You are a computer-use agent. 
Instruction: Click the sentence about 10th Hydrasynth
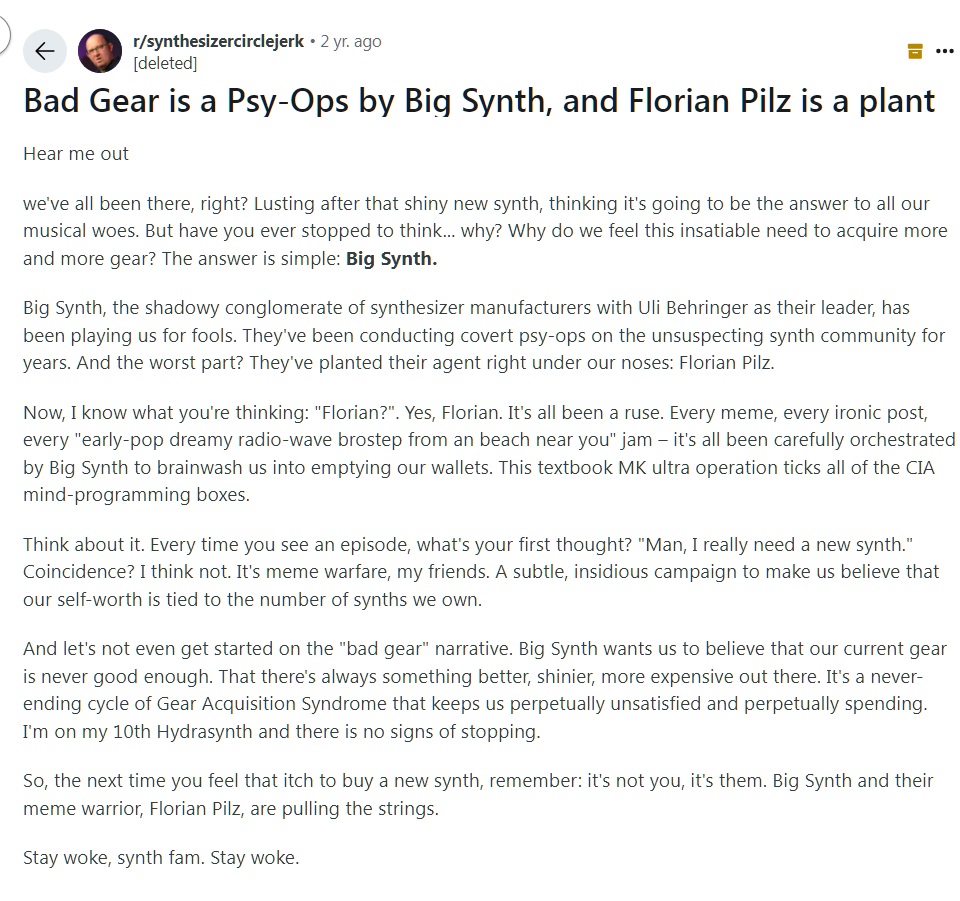coord(280,731)
